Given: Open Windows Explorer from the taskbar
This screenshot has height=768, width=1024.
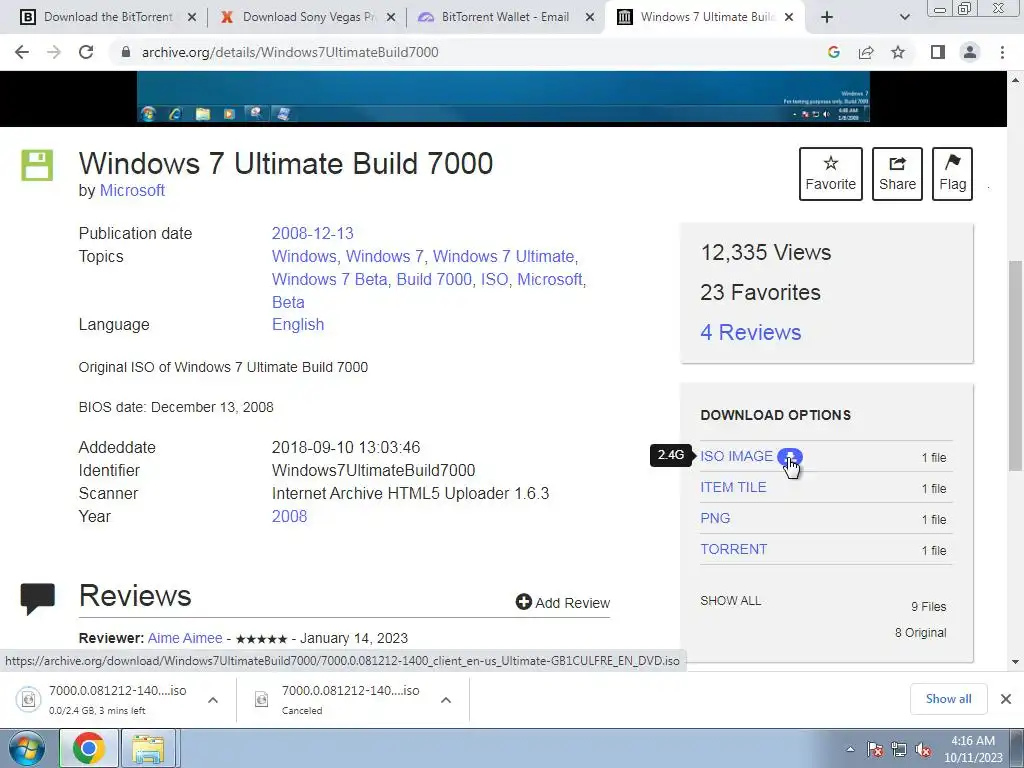Looking at the screenshot, I should point(148,748).
